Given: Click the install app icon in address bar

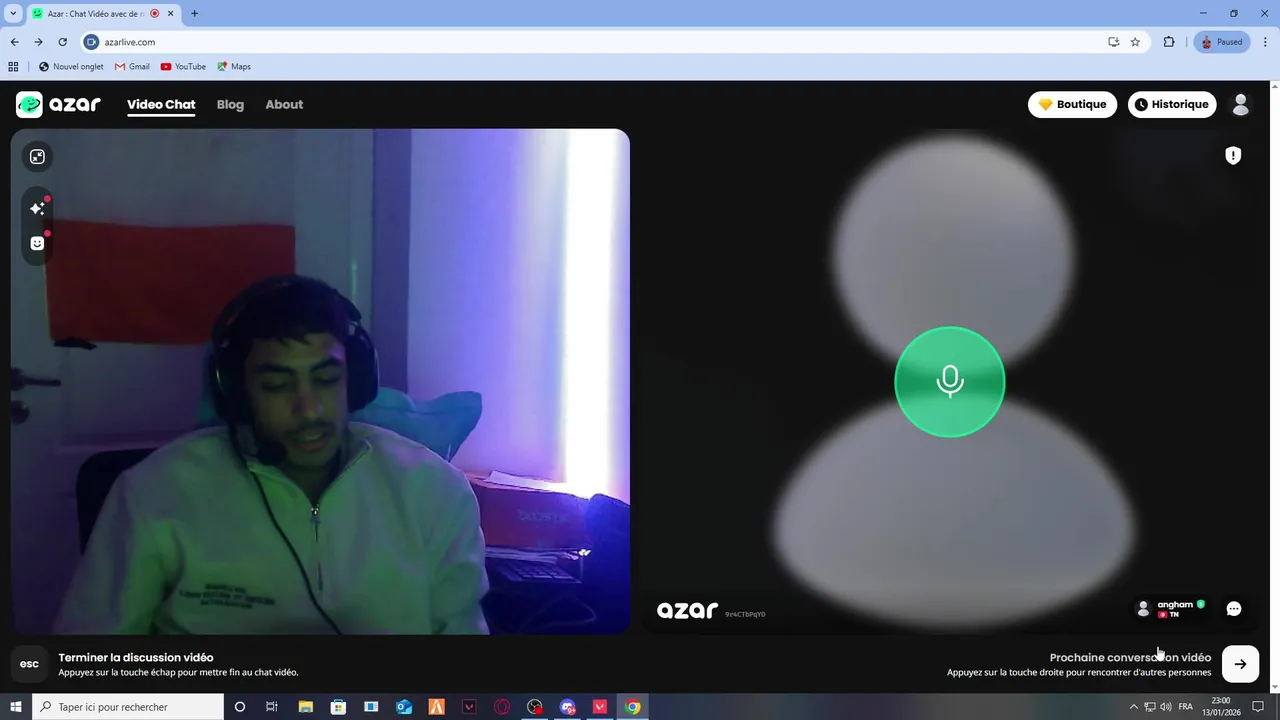Looking at the screenshot, I should point(1113,42).
